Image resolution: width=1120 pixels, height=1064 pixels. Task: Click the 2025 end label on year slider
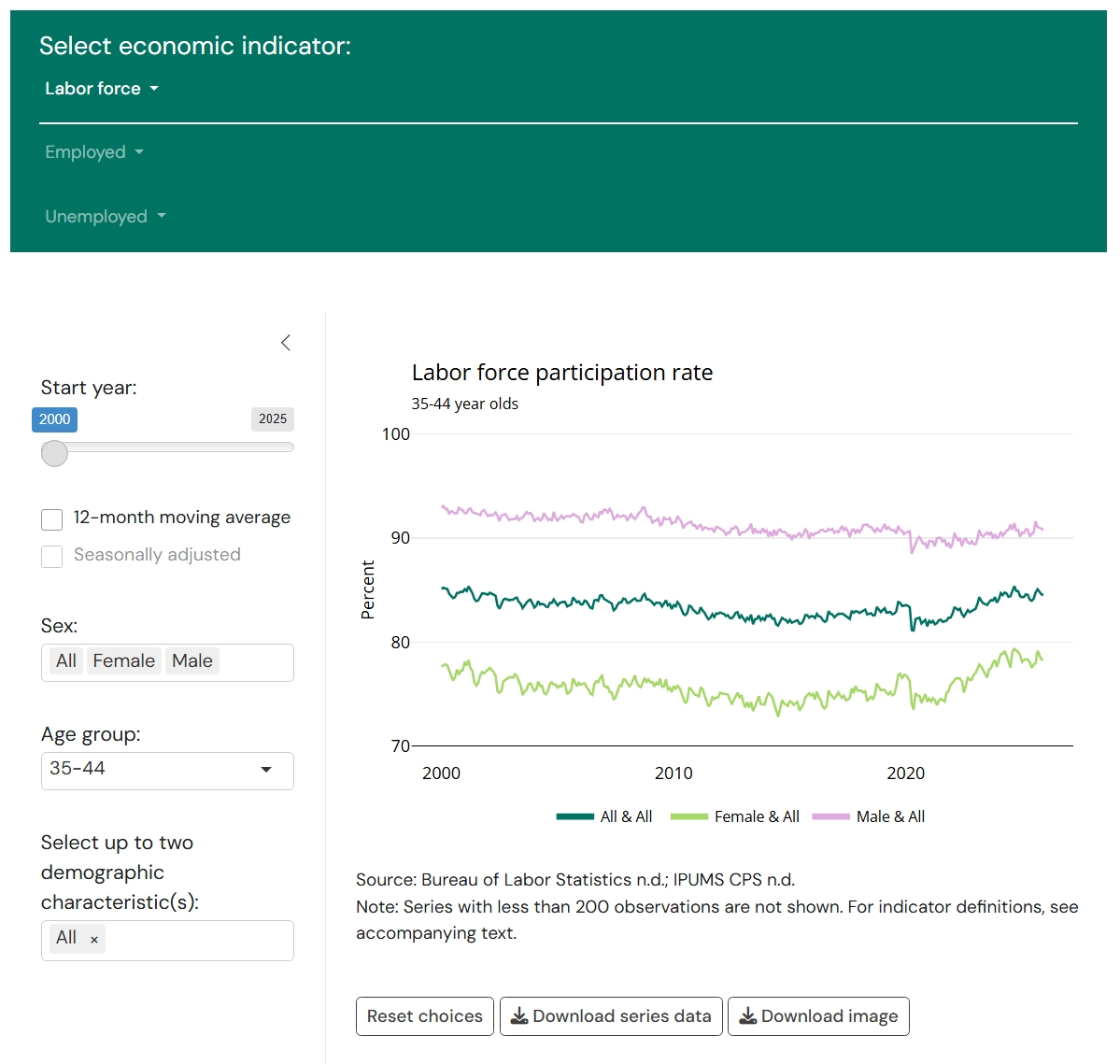pyautogui.click(x=273, y=419)
